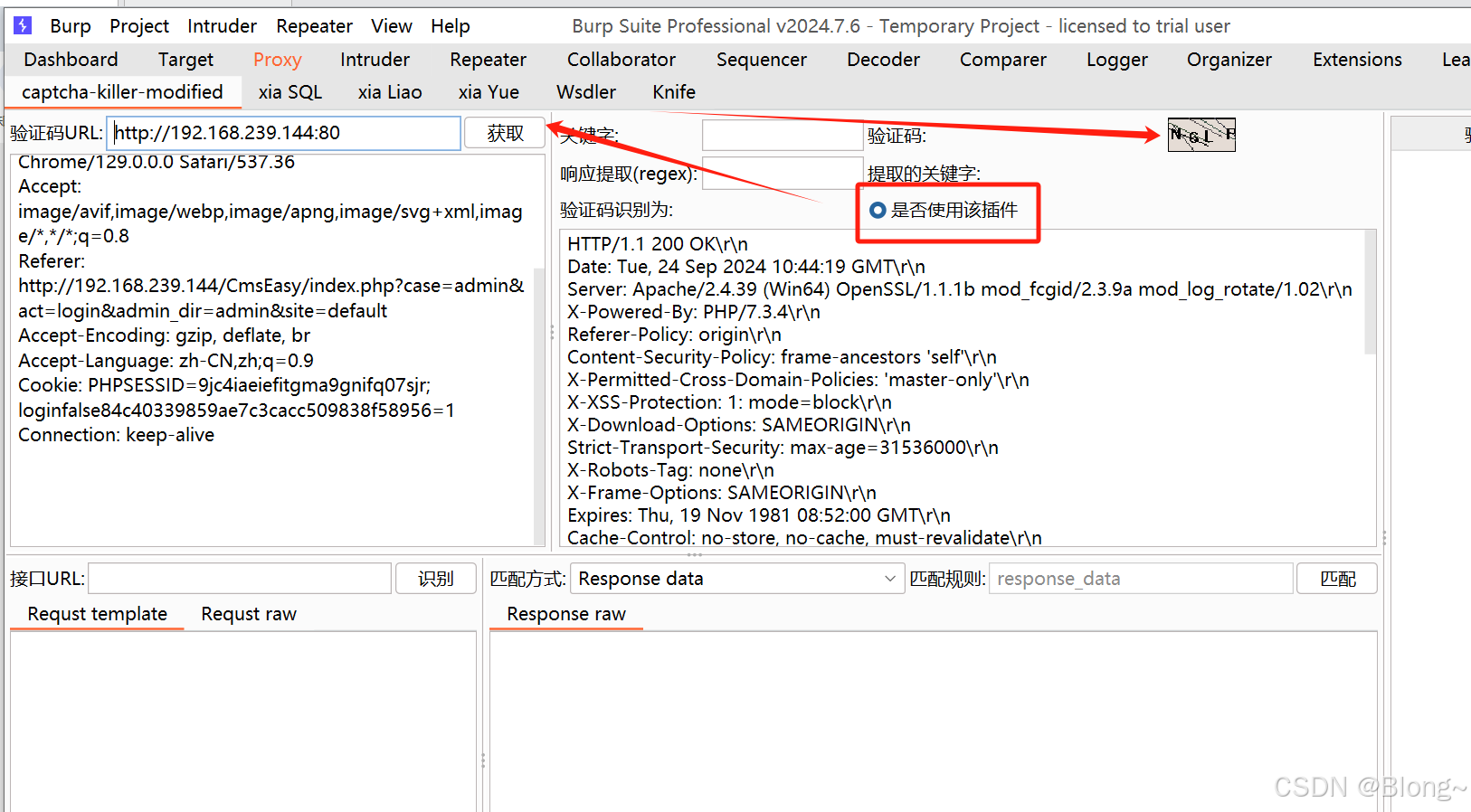Click the Server: Apache/2.4.39 response line
Image resolution: width=1471 pixels, height=812 pixels.
(x=960, y=289)
